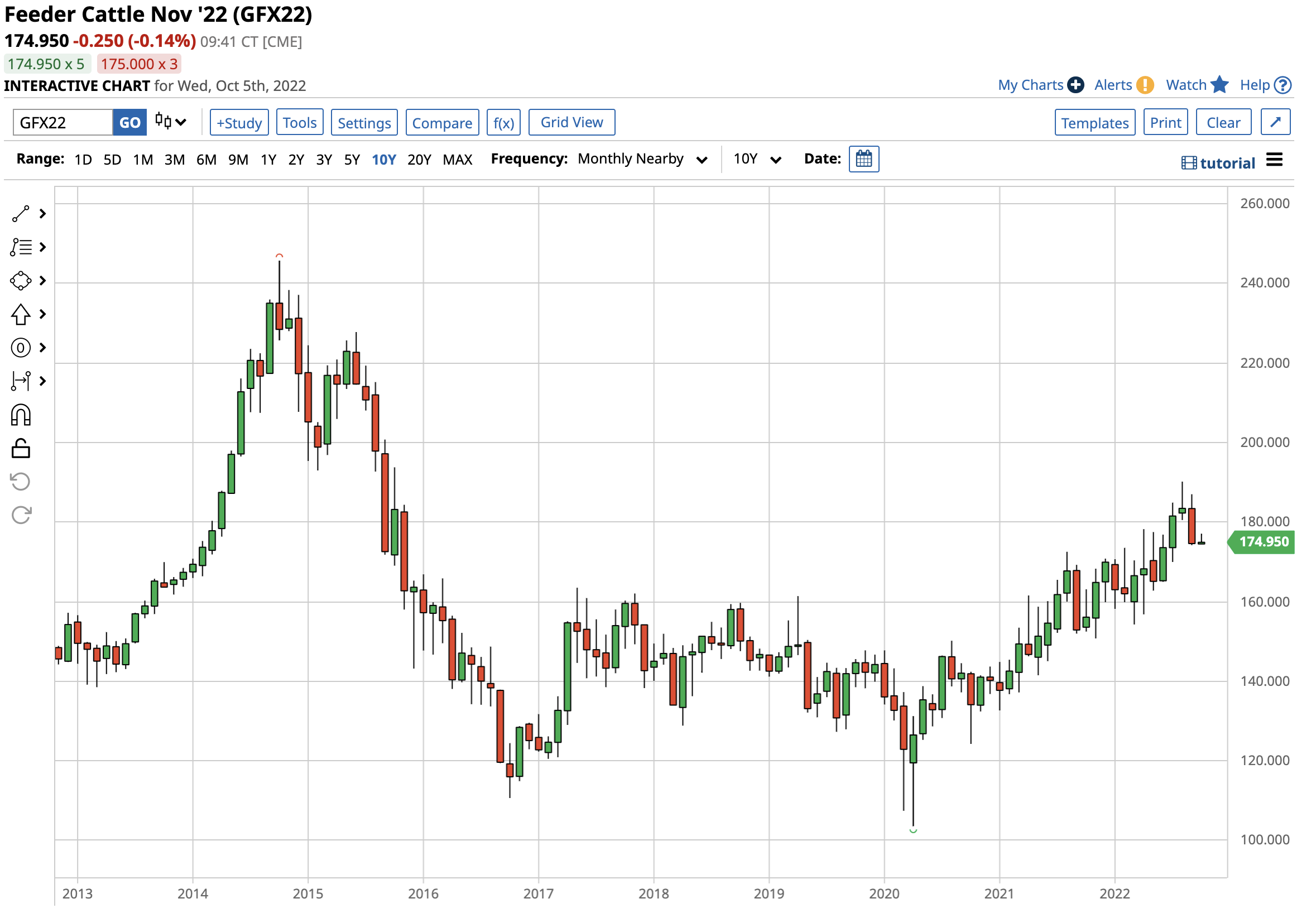
Task: Select the polygon shape drawing tool
Action: coord(21,281)
